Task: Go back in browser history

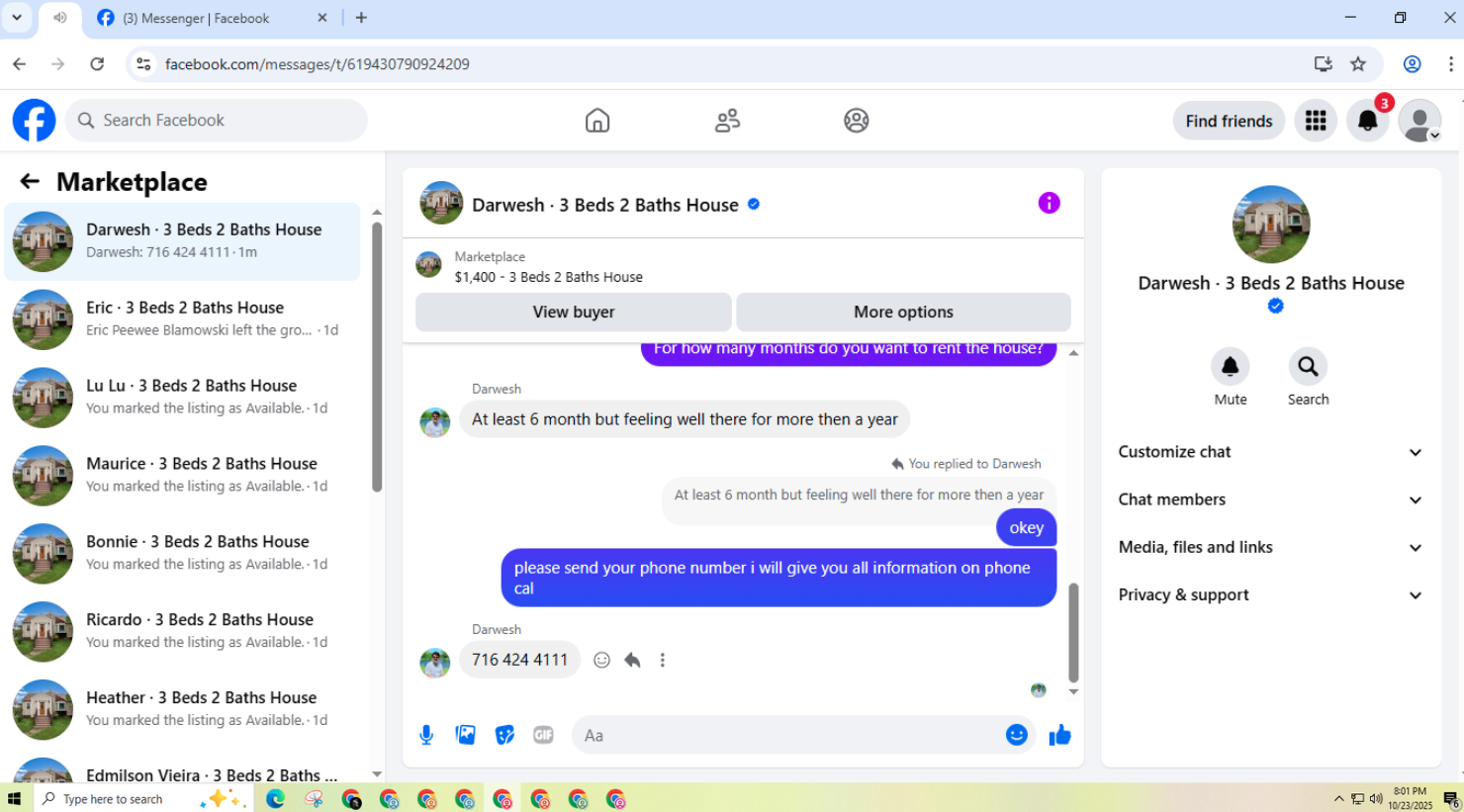Action: point(20,64)
